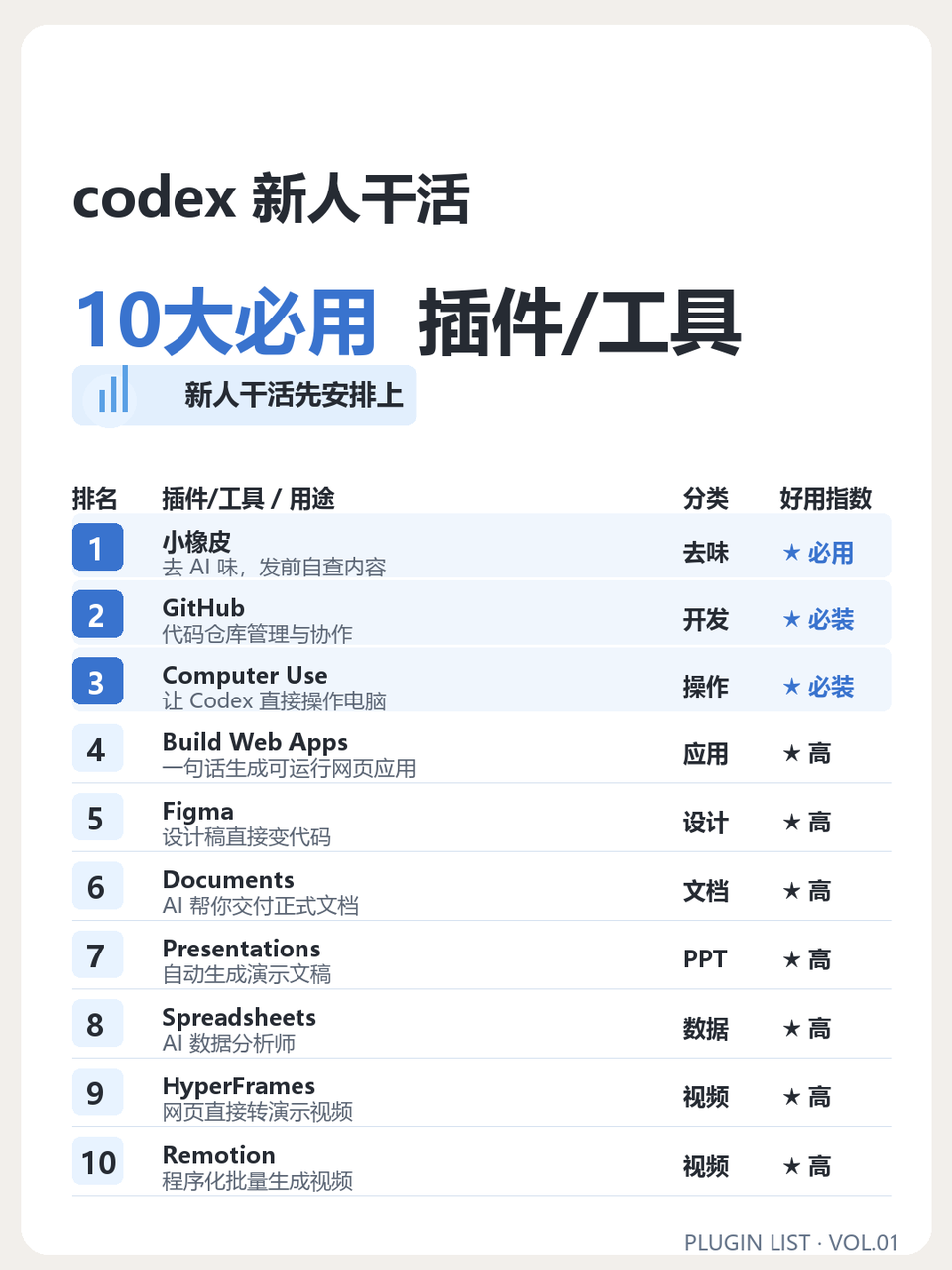Click the '★ 高' rating in the Figma row

coord(807,823)
